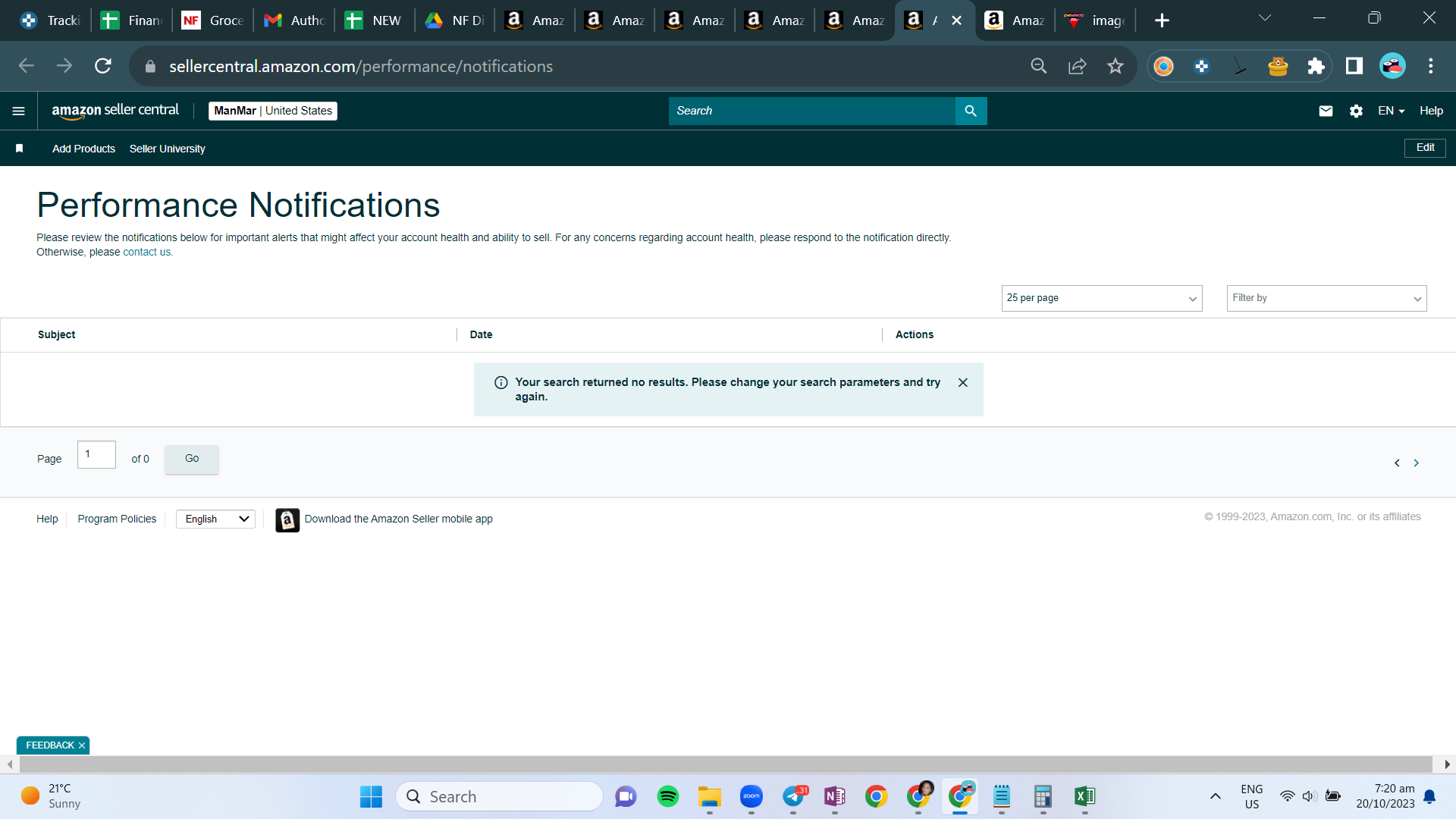This screenshot has height=819, width=1456.
Task: Switch to the Financ browser tab
Action: click(132, 20)
